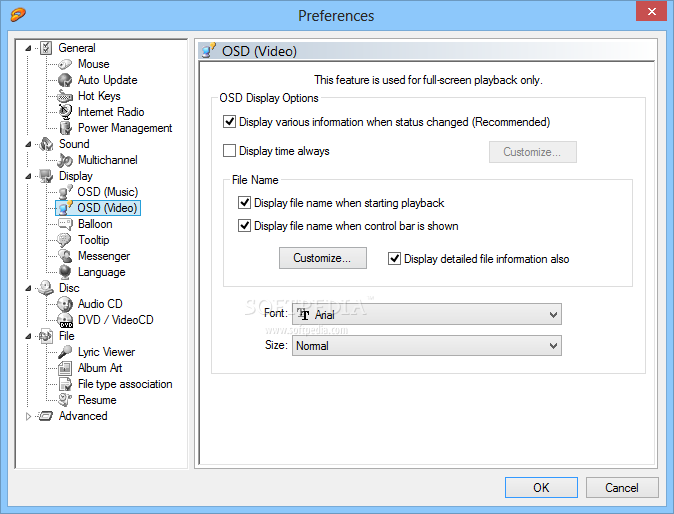Click the Language globe icon
Screen dimensions: 674x514
click(x=65, y=272)
